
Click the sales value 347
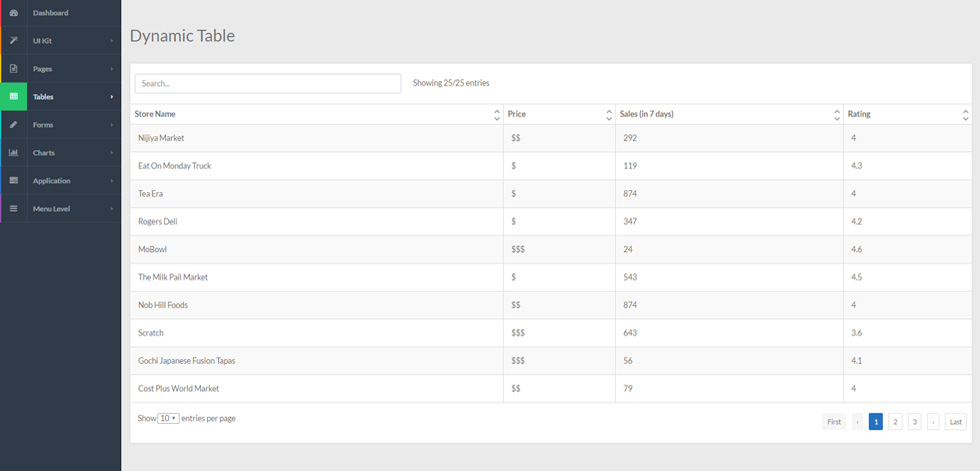(x=630, y=222)
